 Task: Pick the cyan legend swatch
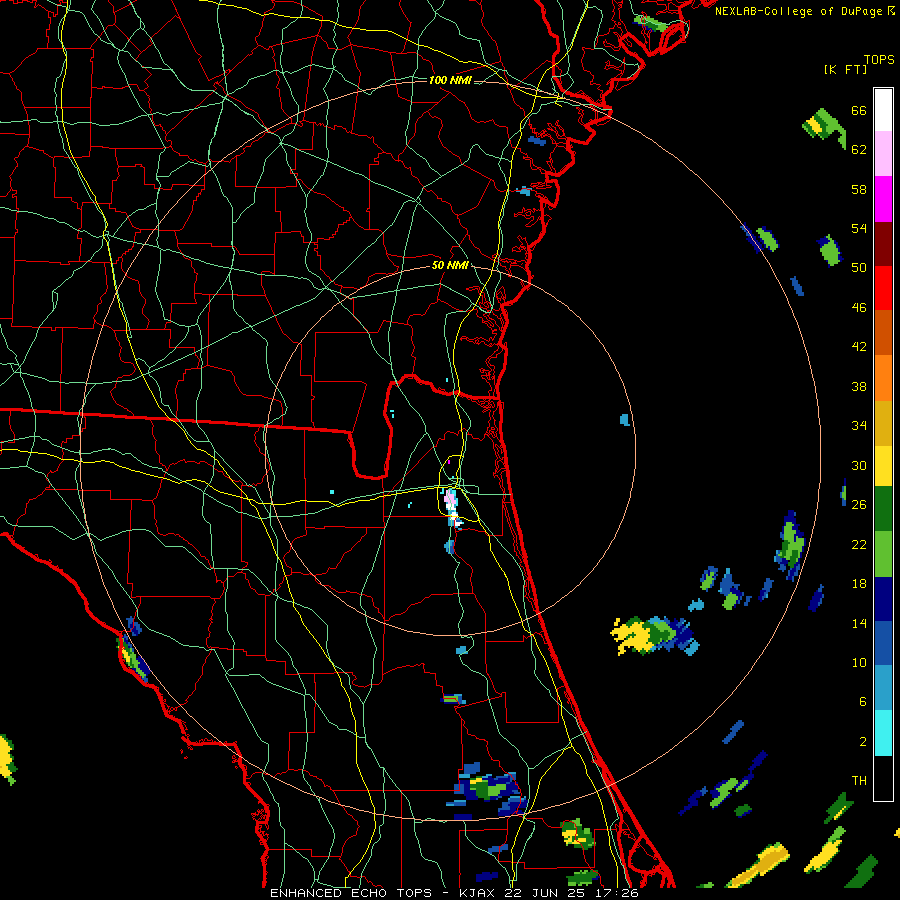(883, 733)
